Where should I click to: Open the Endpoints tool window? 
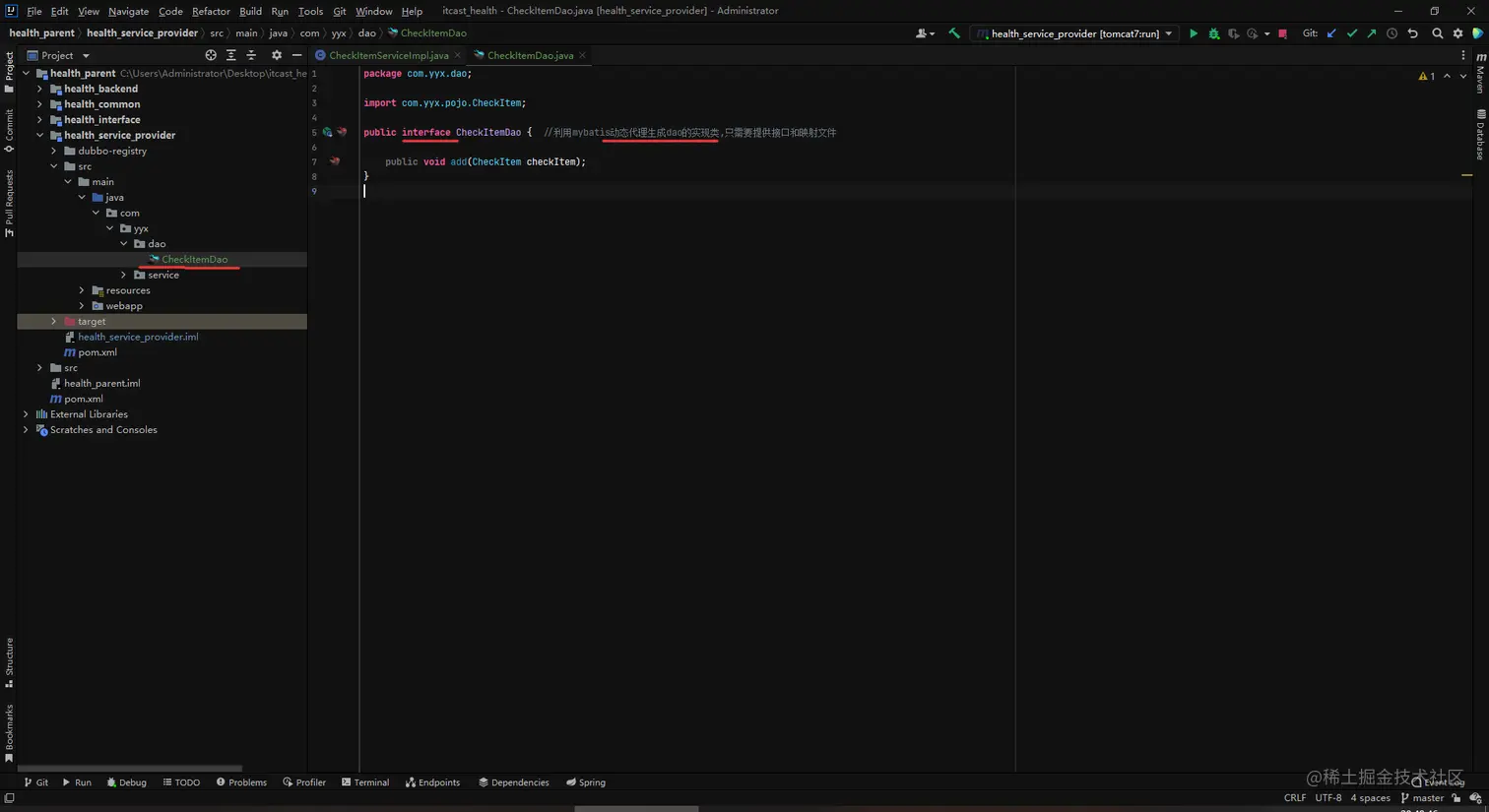(x=432, y=782)
